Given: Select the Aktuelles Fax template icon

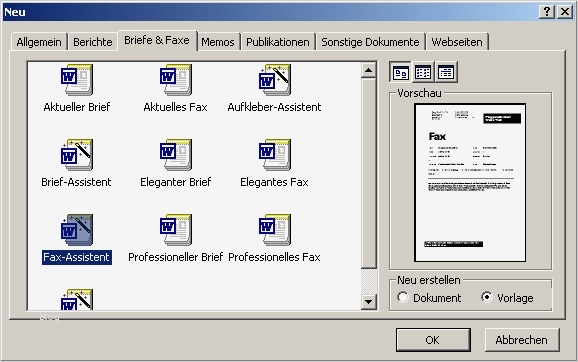Looking at the screenshot, I should pyautogui.click(x=175, y=80).
